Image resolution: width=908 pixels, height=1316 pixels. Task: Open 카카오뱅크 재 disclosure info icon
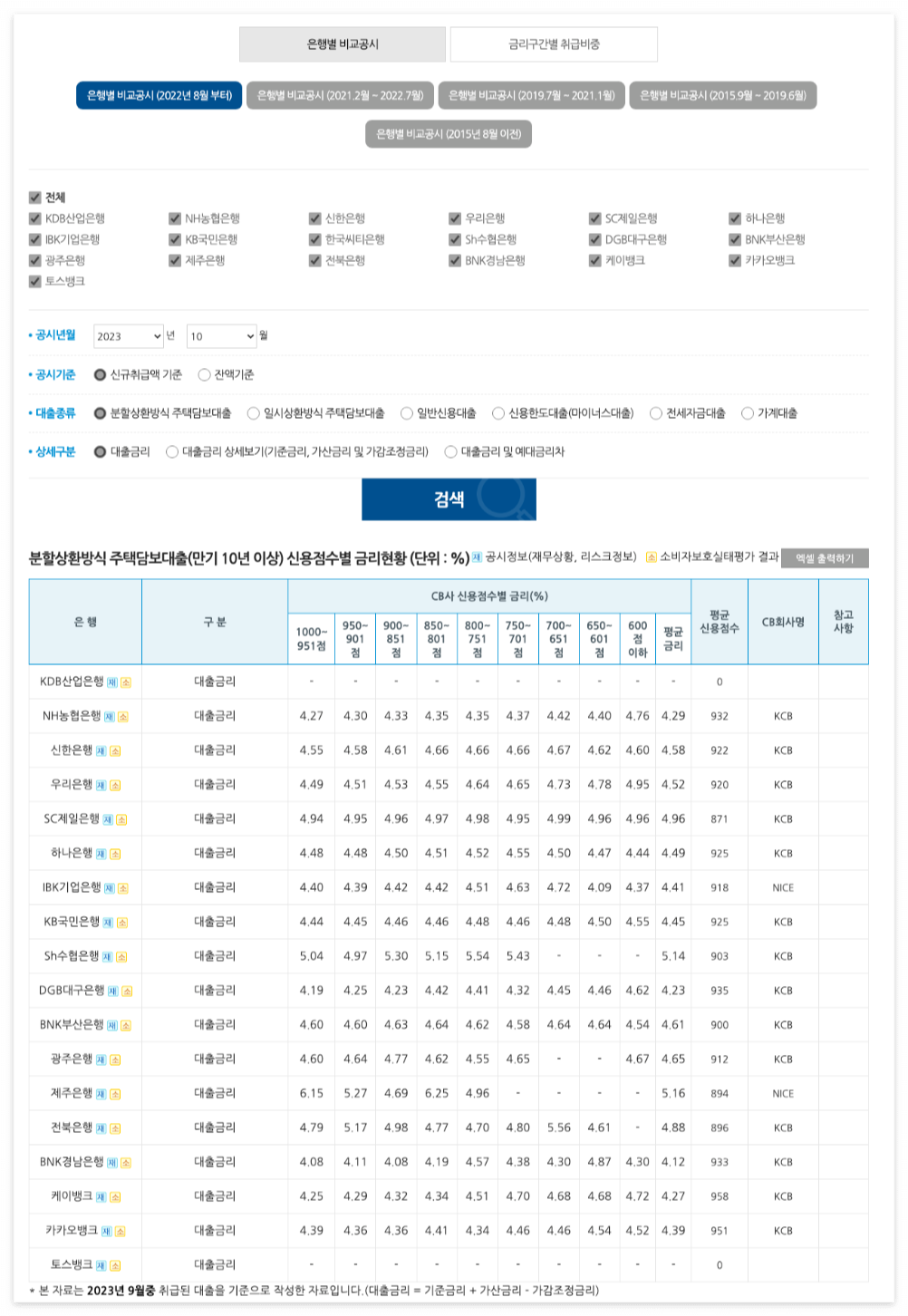point(107,1232)
